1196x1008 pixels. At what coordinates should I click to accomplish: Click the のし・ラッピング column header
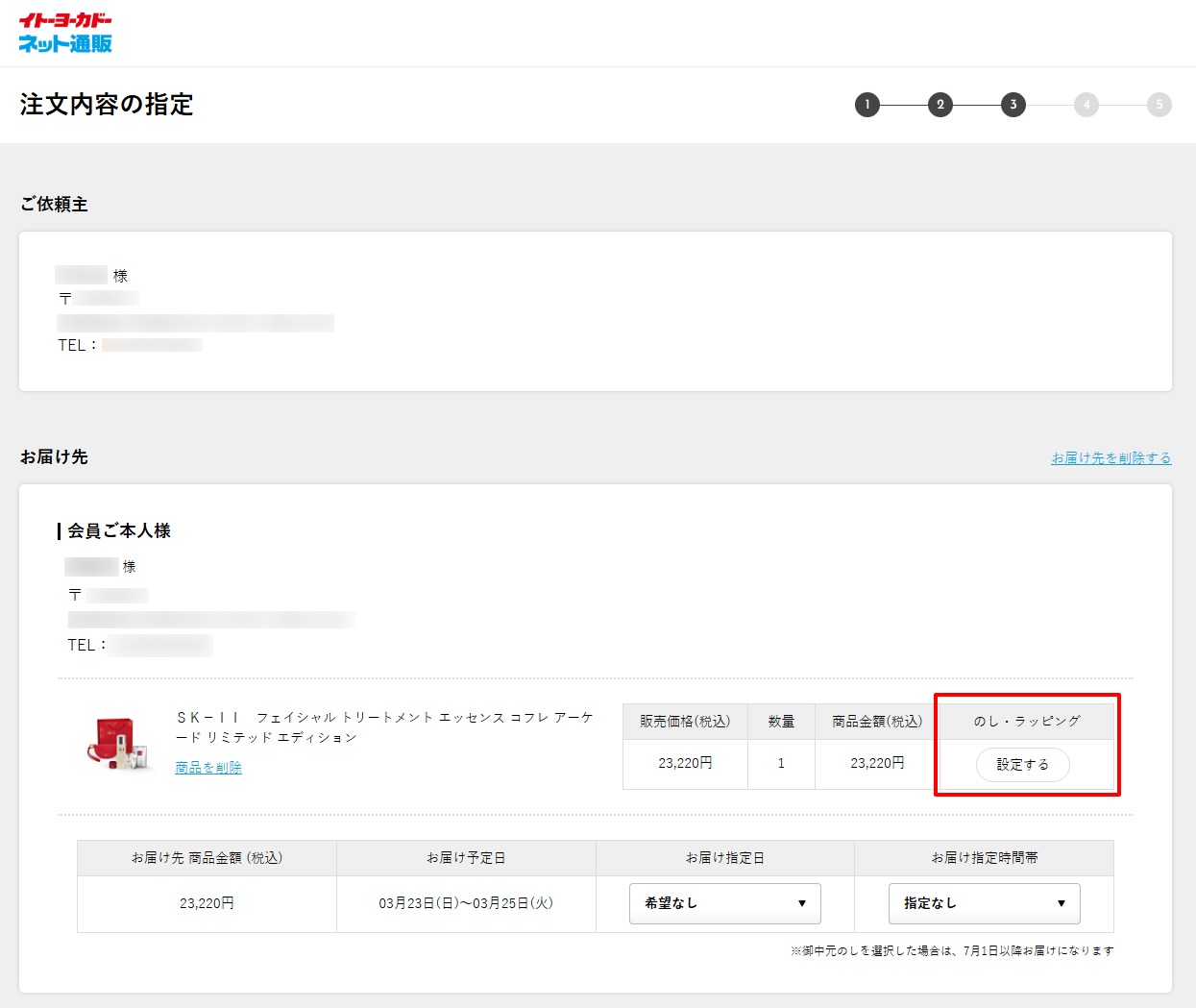[x=1026, y=722]
